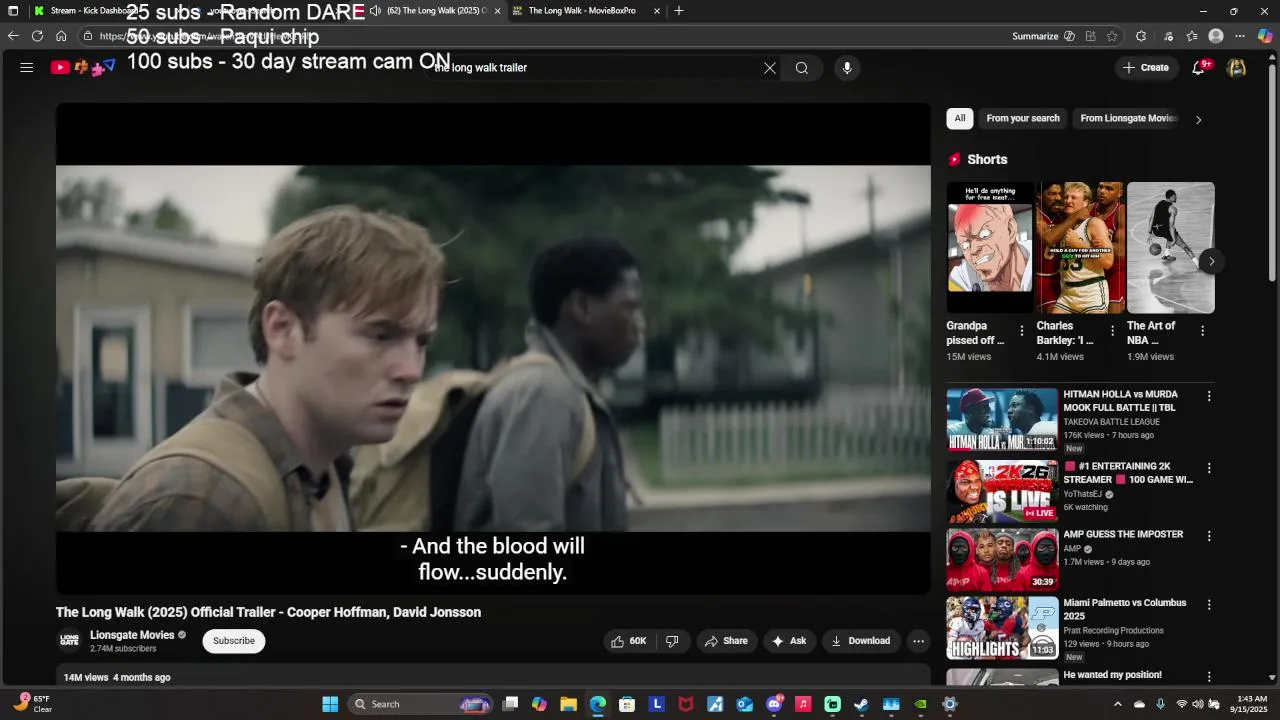This screenshot has height=720, width=1280.
Task: Open the Lionsgate Movies channel name
Action: [132, 635]
